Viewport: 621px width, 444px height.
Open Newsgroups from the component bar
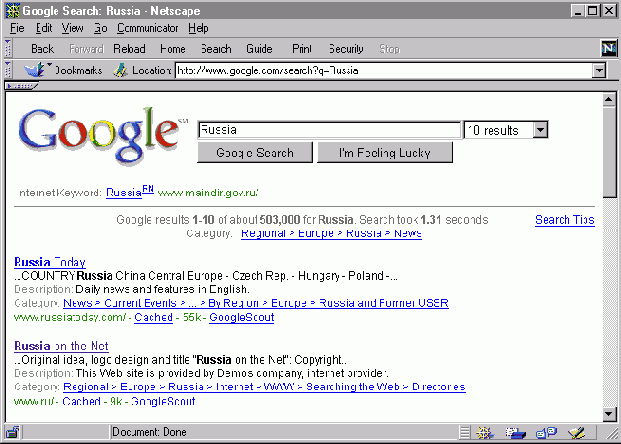click(x=547, y=432)
